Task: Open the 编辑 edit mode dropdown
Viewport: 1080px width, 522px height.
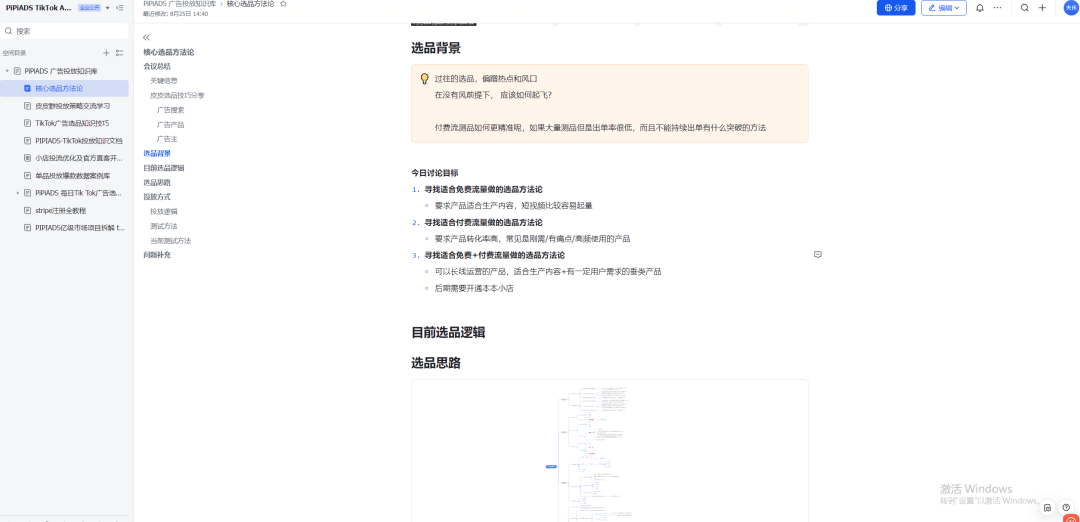Action: click(x=944, y=8)
